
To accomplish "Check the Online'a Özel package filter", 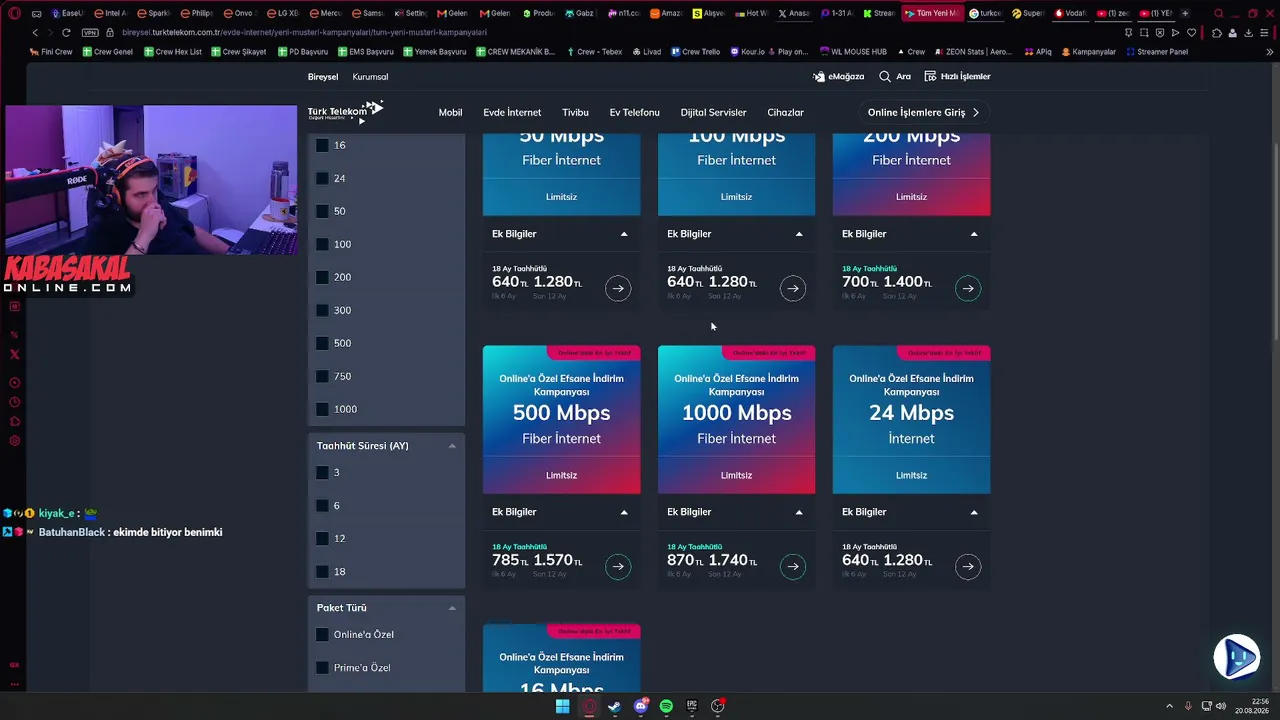I will tap(322, 634).
